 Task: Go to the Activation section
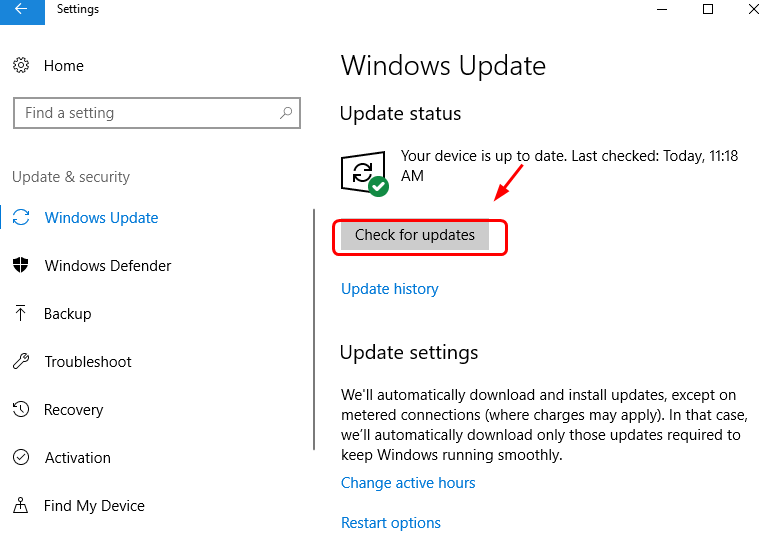(78, 458)
